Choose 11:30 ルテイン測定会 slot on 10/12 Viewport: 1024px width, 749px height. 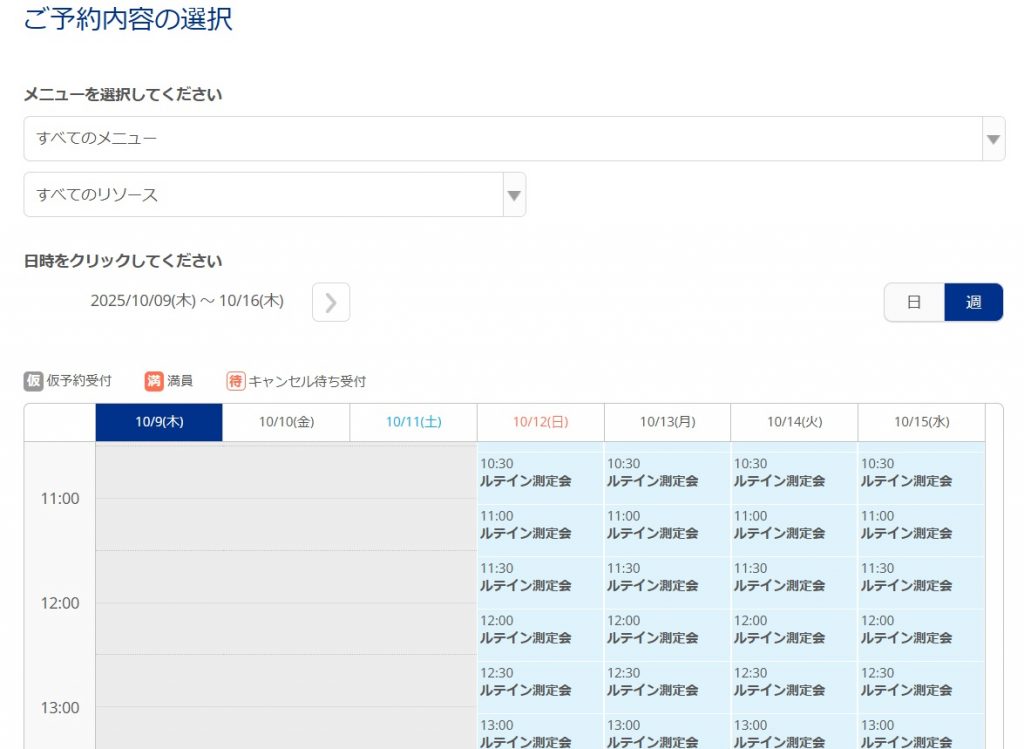[x=540, y=578]
